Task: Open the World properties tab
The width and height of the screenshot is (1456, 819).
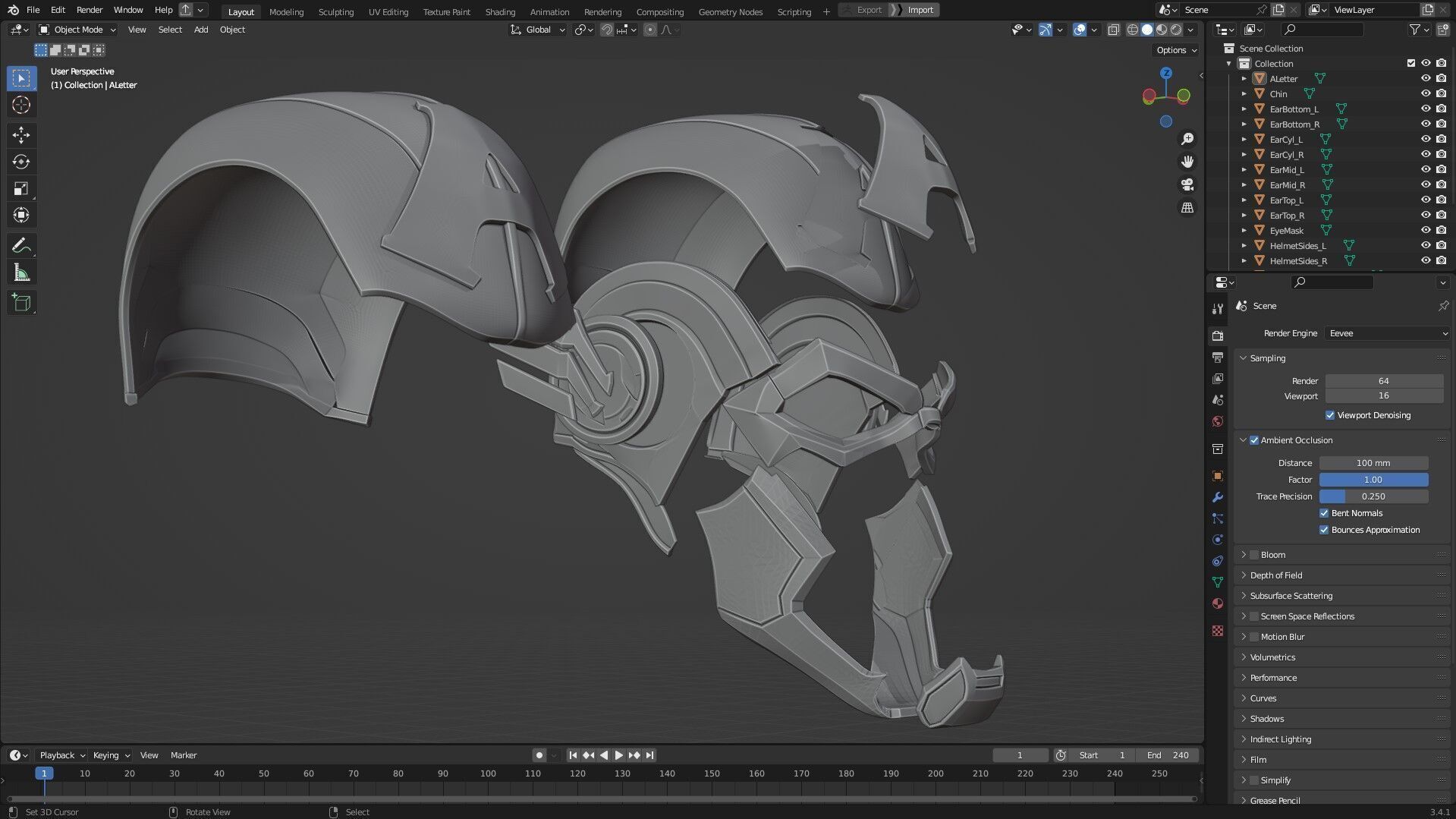Action: [x=1218, y=421]
